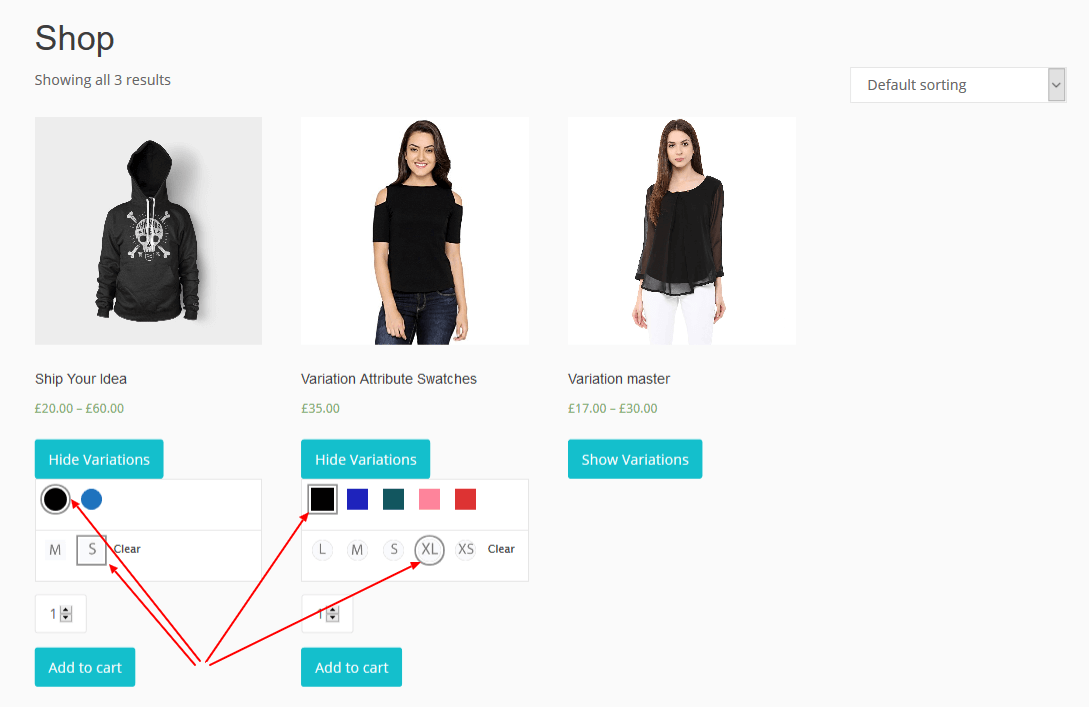Viewport: 1089px width, 707px height.
Task: Show Variations for Variation master
Action: pyautogui.click(x=634, y=458)
